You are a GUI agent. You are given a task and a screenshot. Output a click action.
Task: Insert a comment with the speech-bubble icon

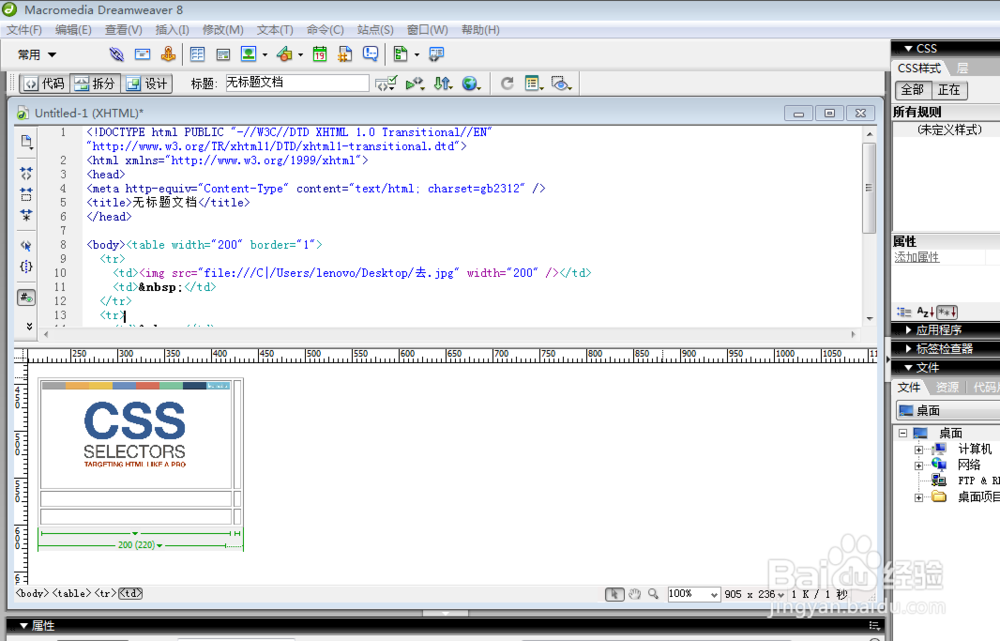[371, 55]
